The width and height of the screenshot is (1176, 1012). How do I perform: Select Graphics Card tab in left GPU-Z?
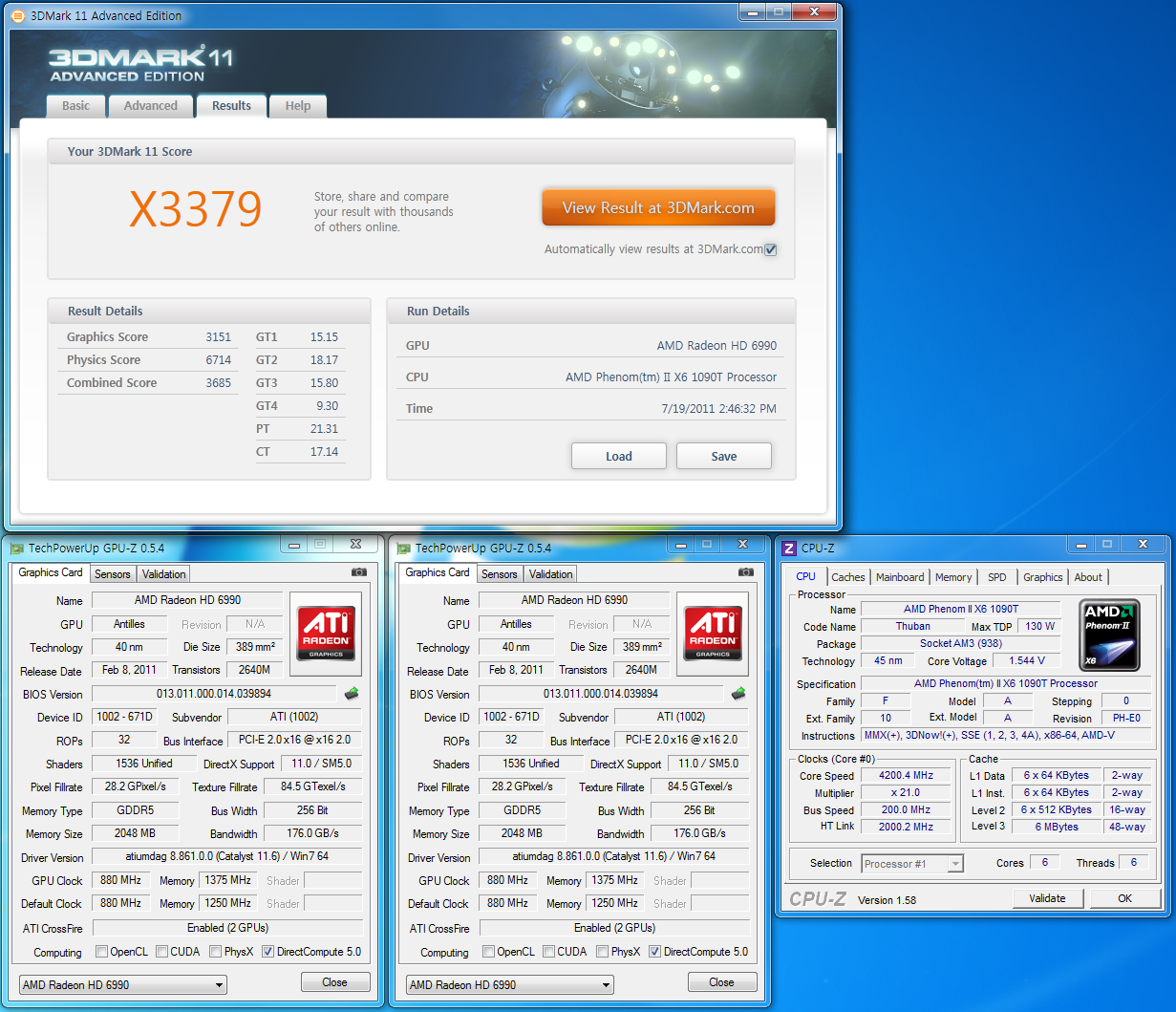pyautogui.click(x=51, y=572)
